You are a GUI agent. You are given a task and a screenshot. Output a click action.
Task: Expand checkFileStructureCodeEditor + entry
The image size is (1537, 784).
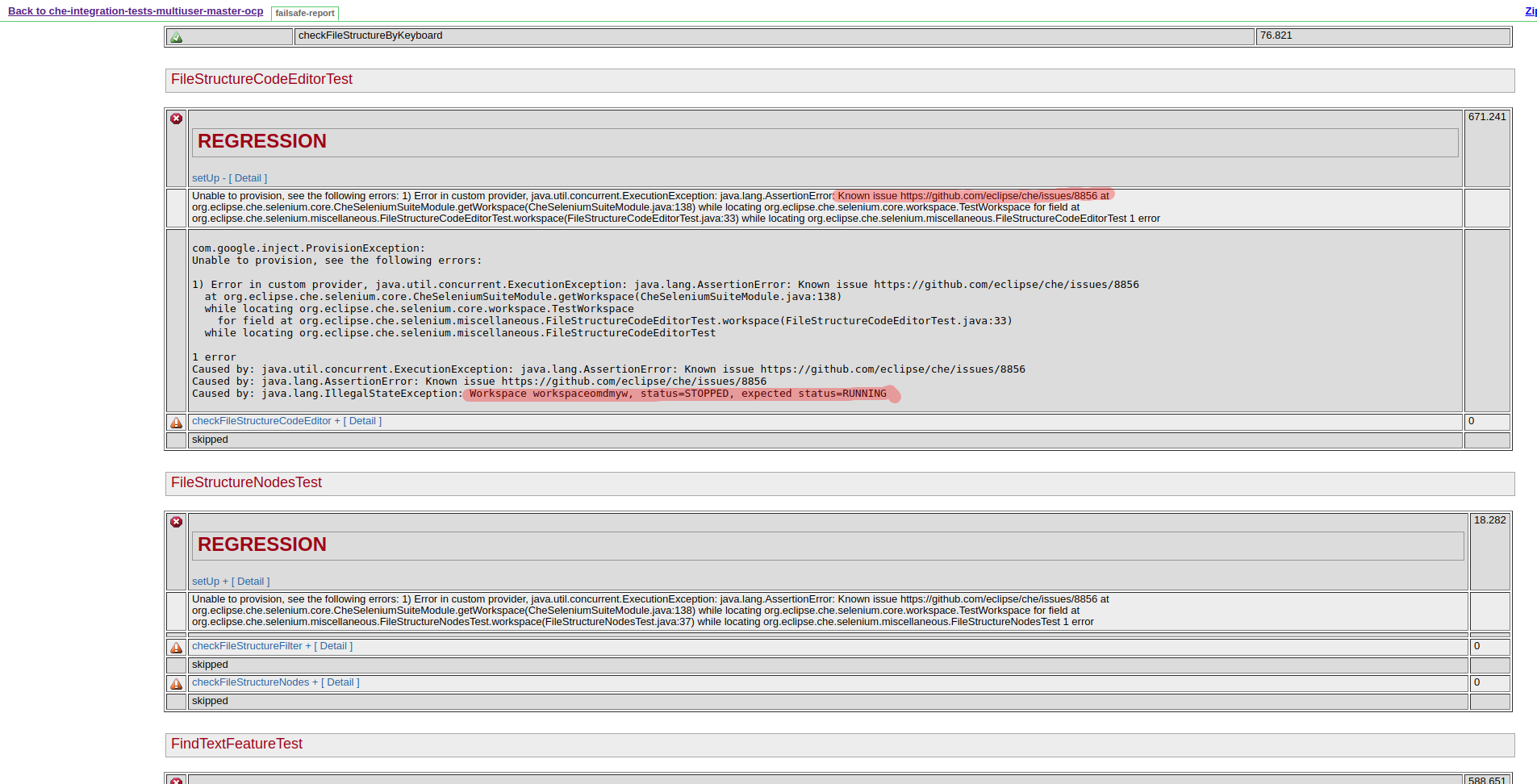(x=265, y=421)
